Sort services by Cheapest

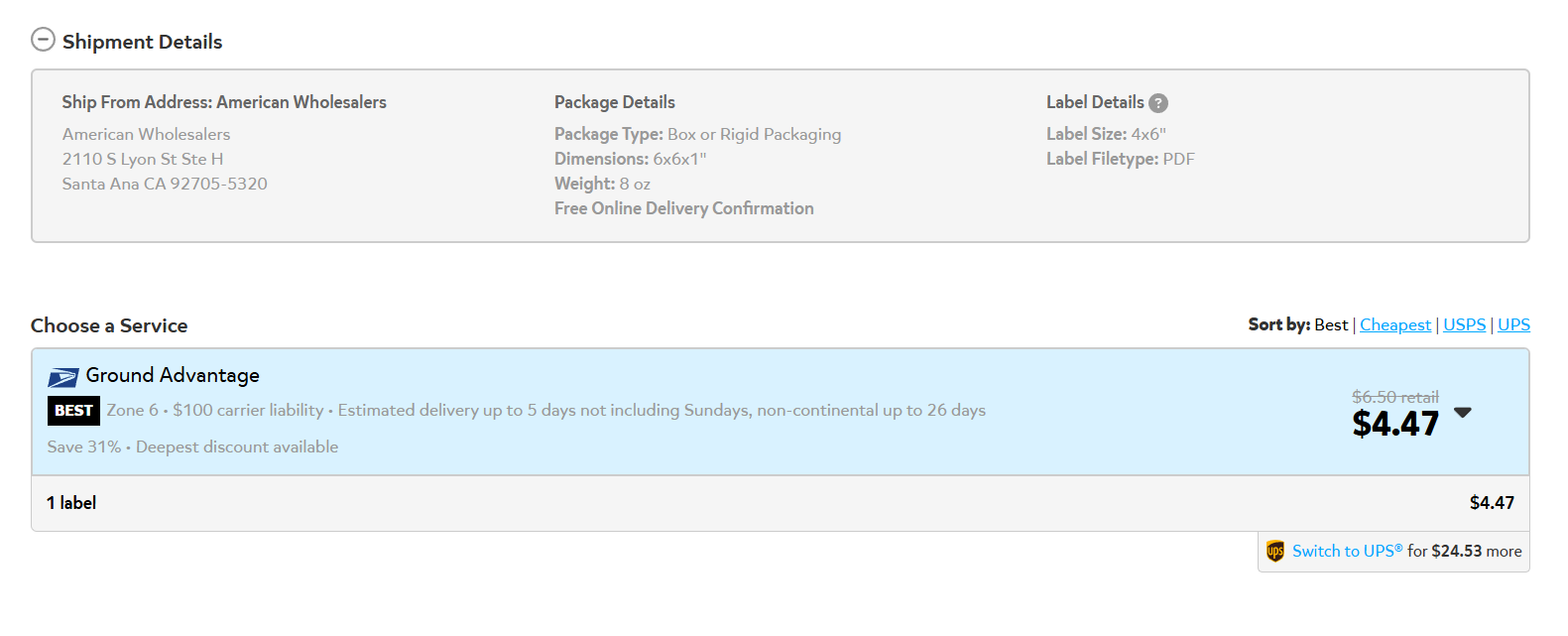tap(1395, 325)
